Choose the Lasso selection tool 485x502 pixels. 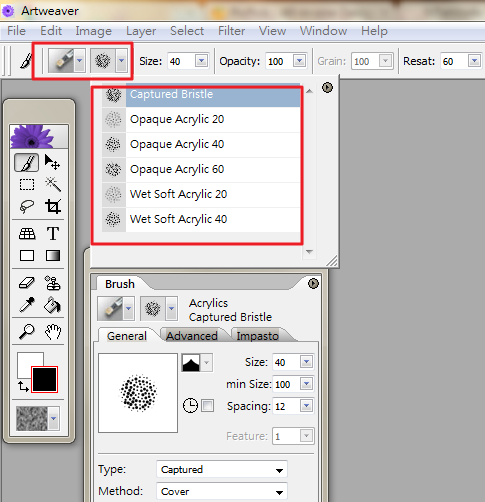(27, 206)
